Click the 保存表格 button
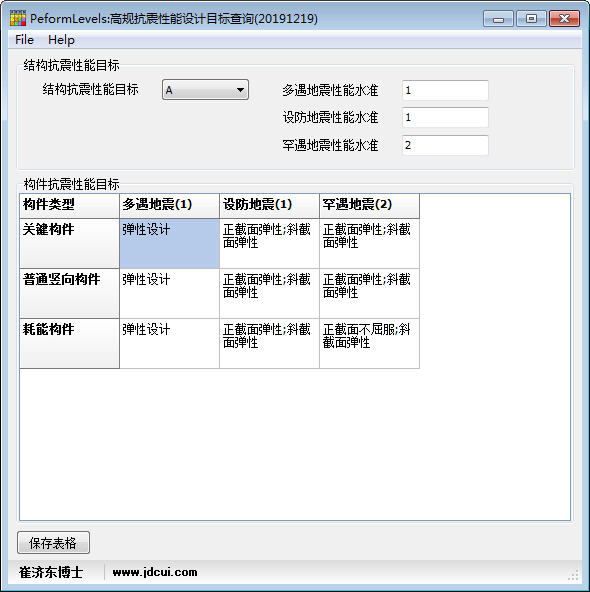This screenshot has width=590, height=592. coord(53,543)
